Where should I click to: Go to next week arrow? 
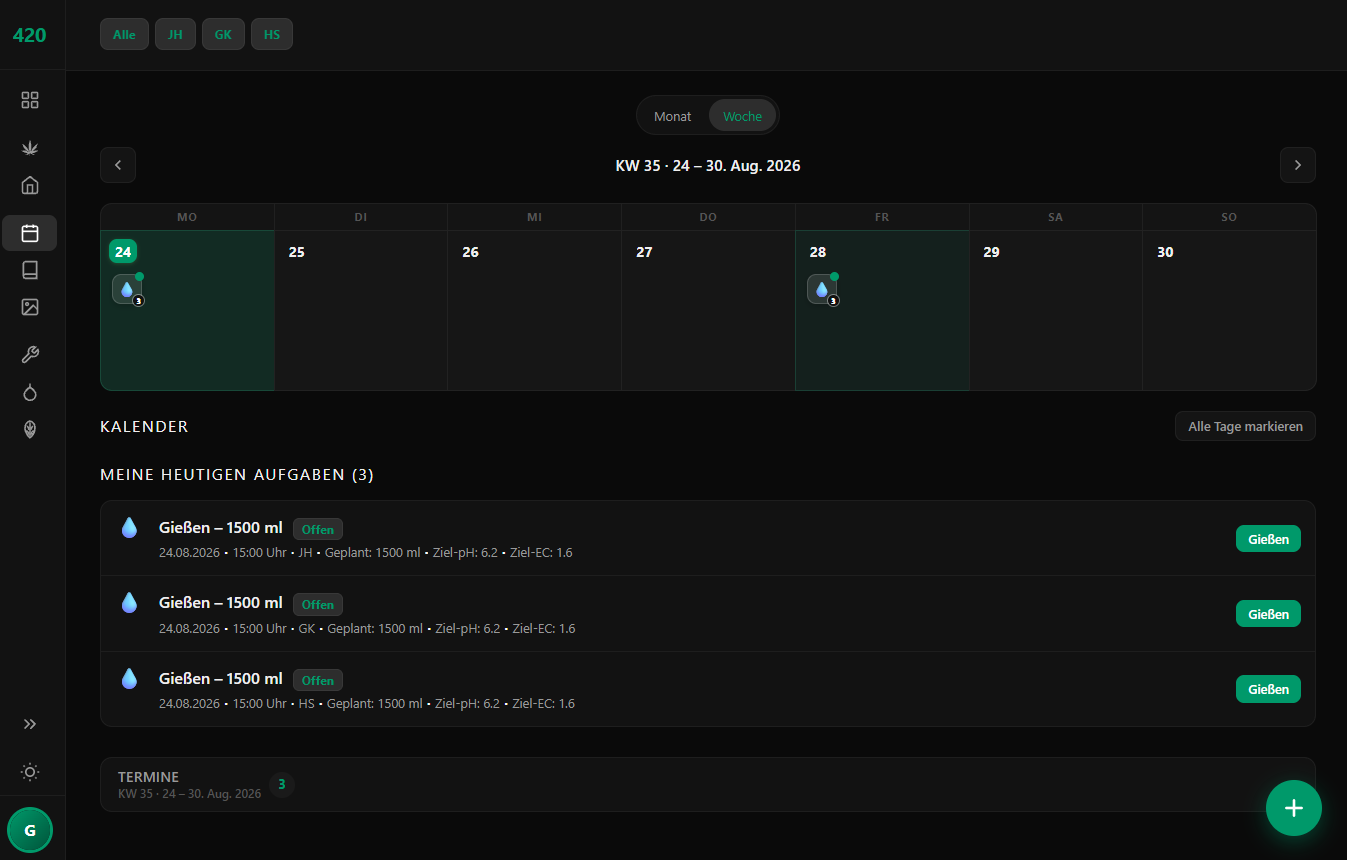[1298, 165]
